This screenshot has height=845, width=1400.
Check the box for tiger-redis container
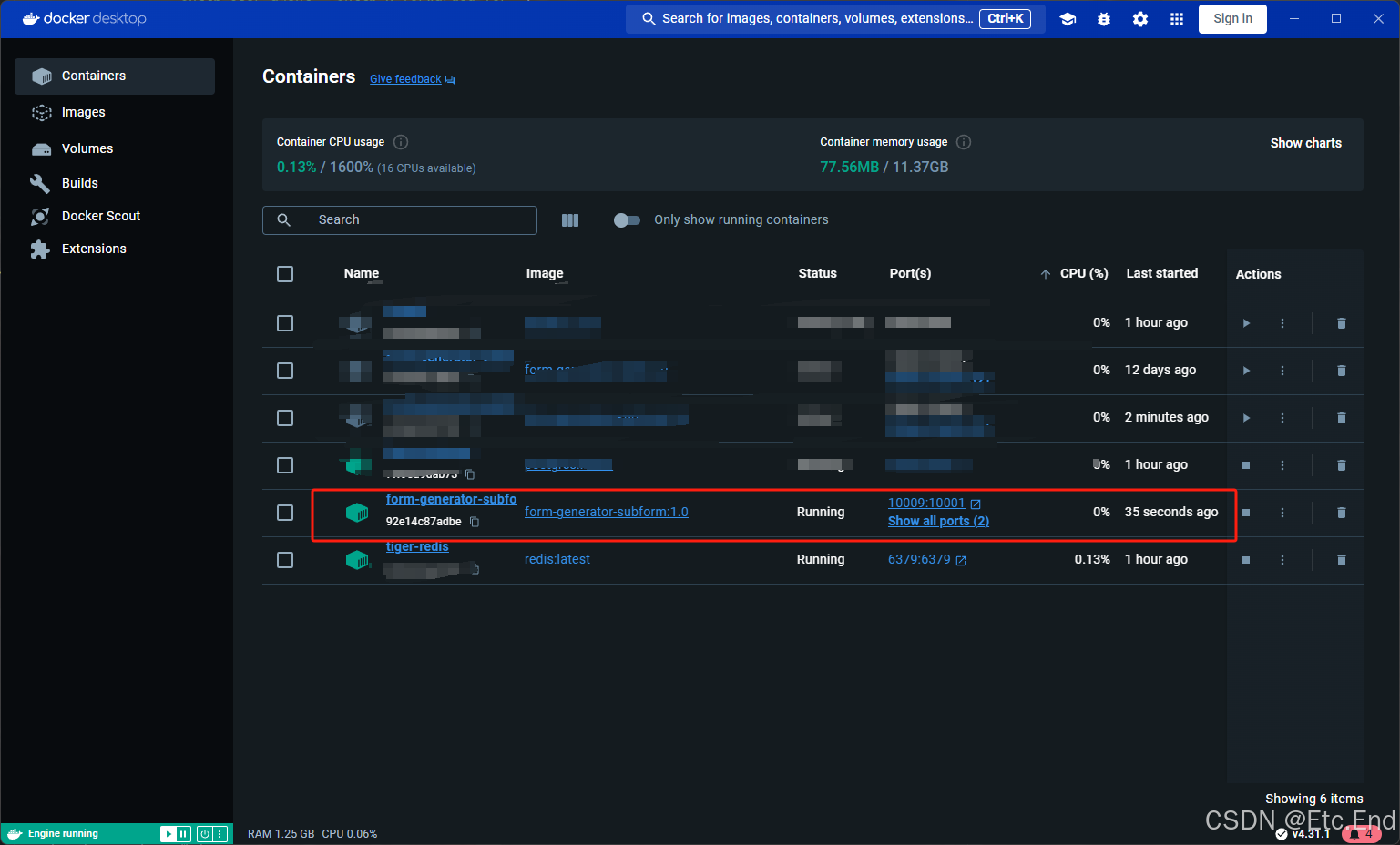[285, 560]
